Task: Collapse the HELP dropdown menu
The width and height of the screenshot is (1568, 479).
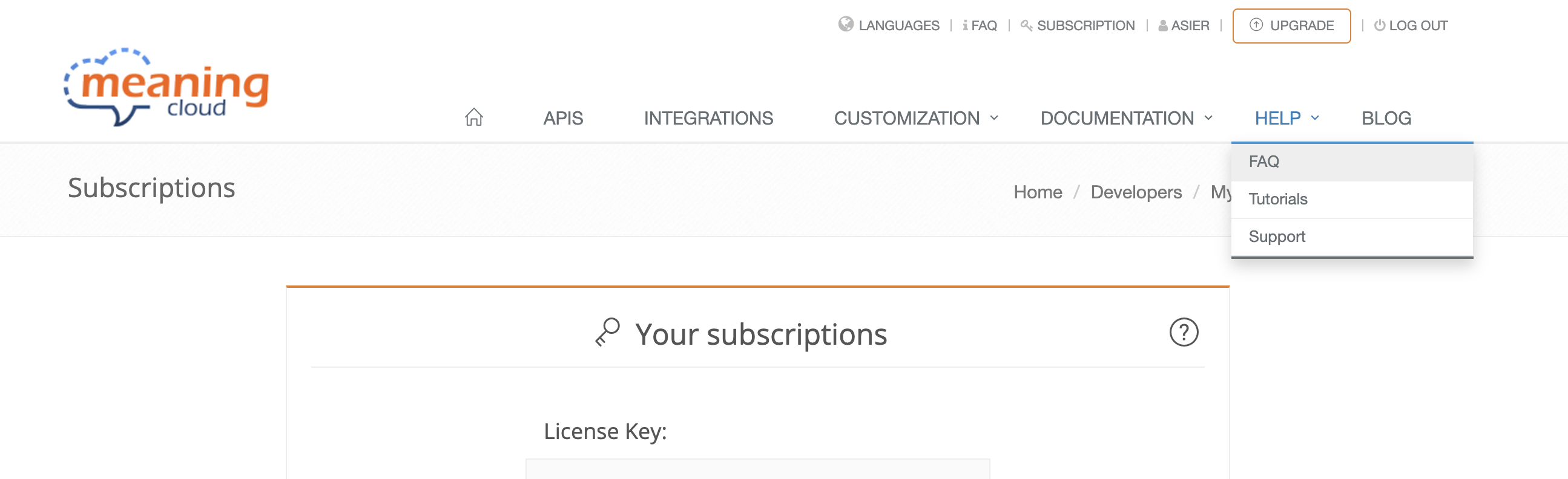Action: pos(1286,118)
